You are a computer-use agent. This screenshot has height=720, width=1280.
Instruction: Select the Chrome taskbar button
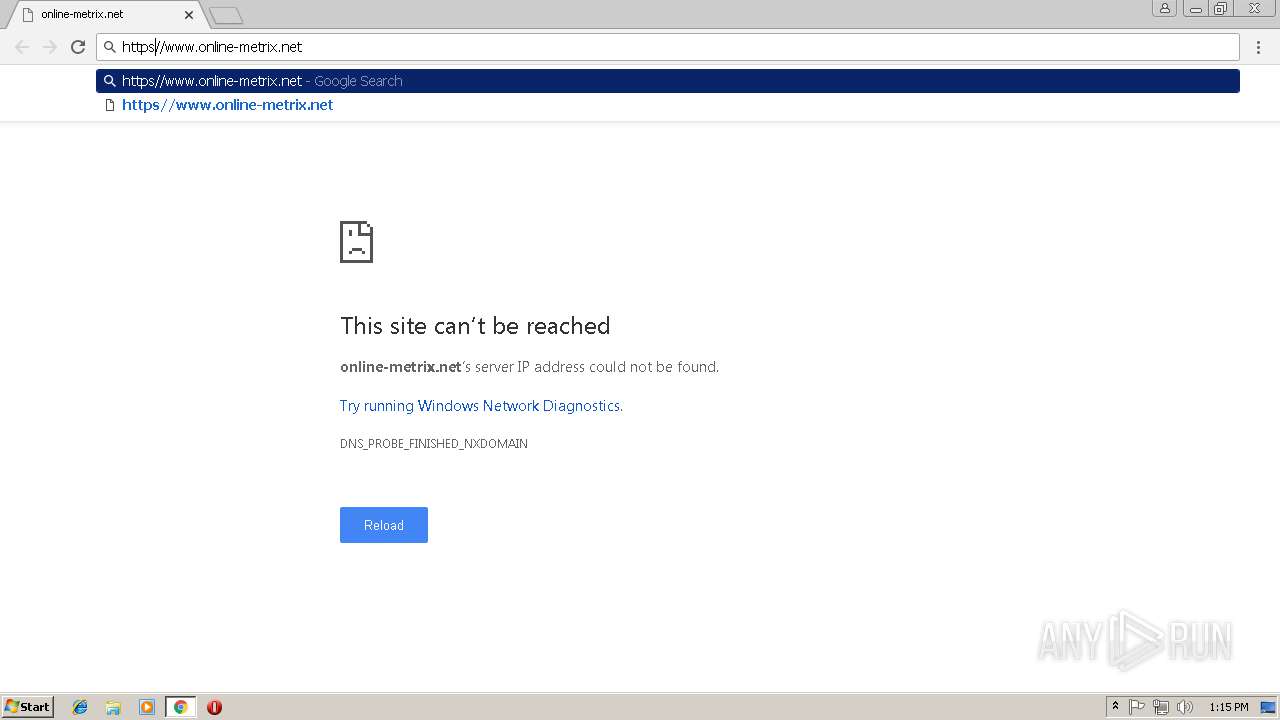coord(181,707)
